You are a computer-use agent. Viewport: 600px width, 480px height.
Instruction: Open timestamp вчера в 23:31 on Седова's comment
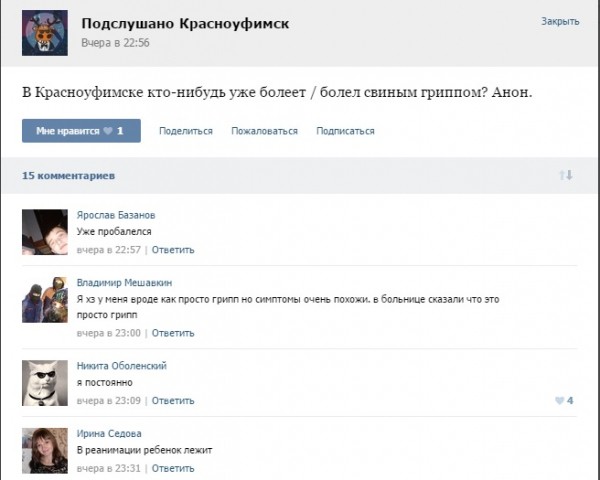click(109, 469)
